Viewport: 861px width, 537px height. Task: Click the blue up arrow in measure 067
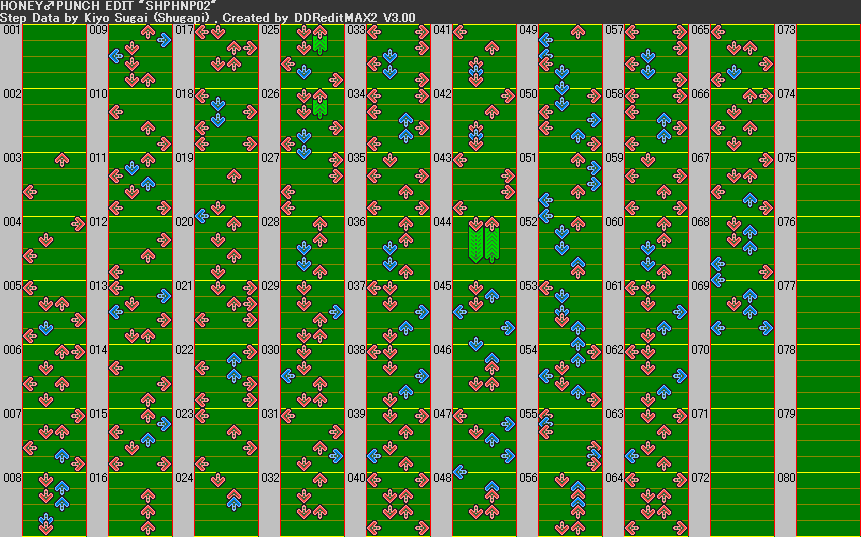749,199
